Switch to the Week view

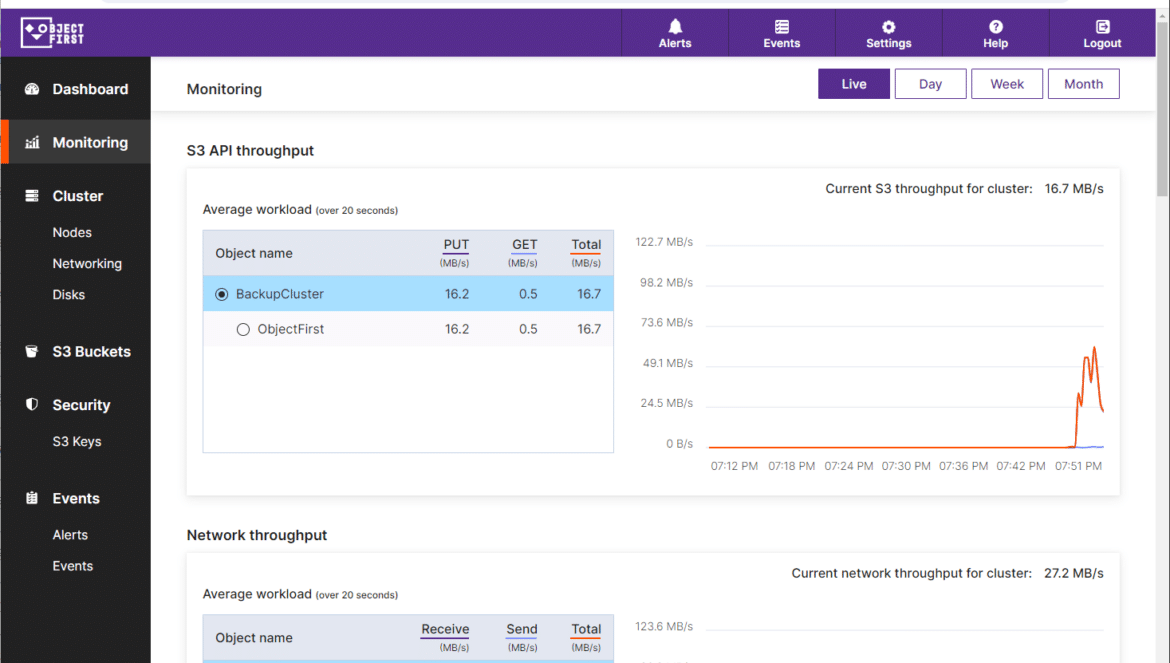click(x=1007, y=84)
